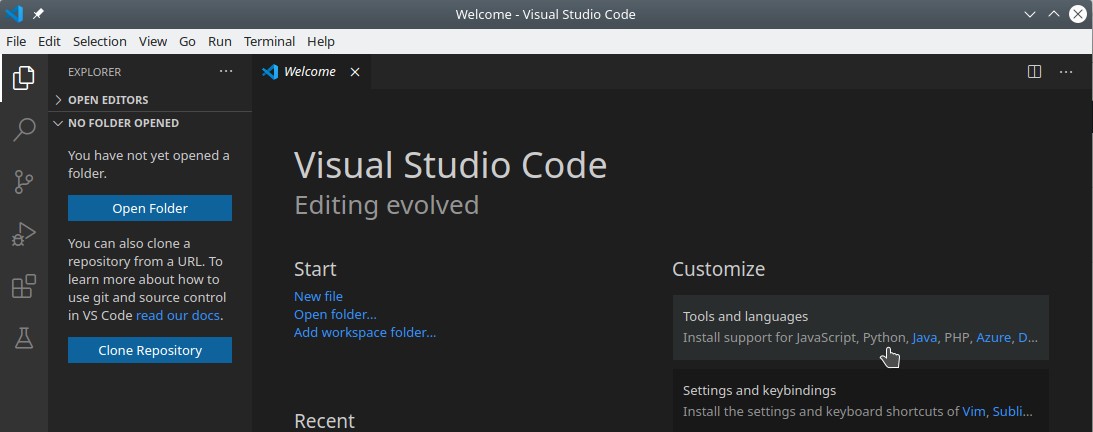Click the Java link in Tools and languages
The image size is (1093, 432).
(x=924, y=337)
